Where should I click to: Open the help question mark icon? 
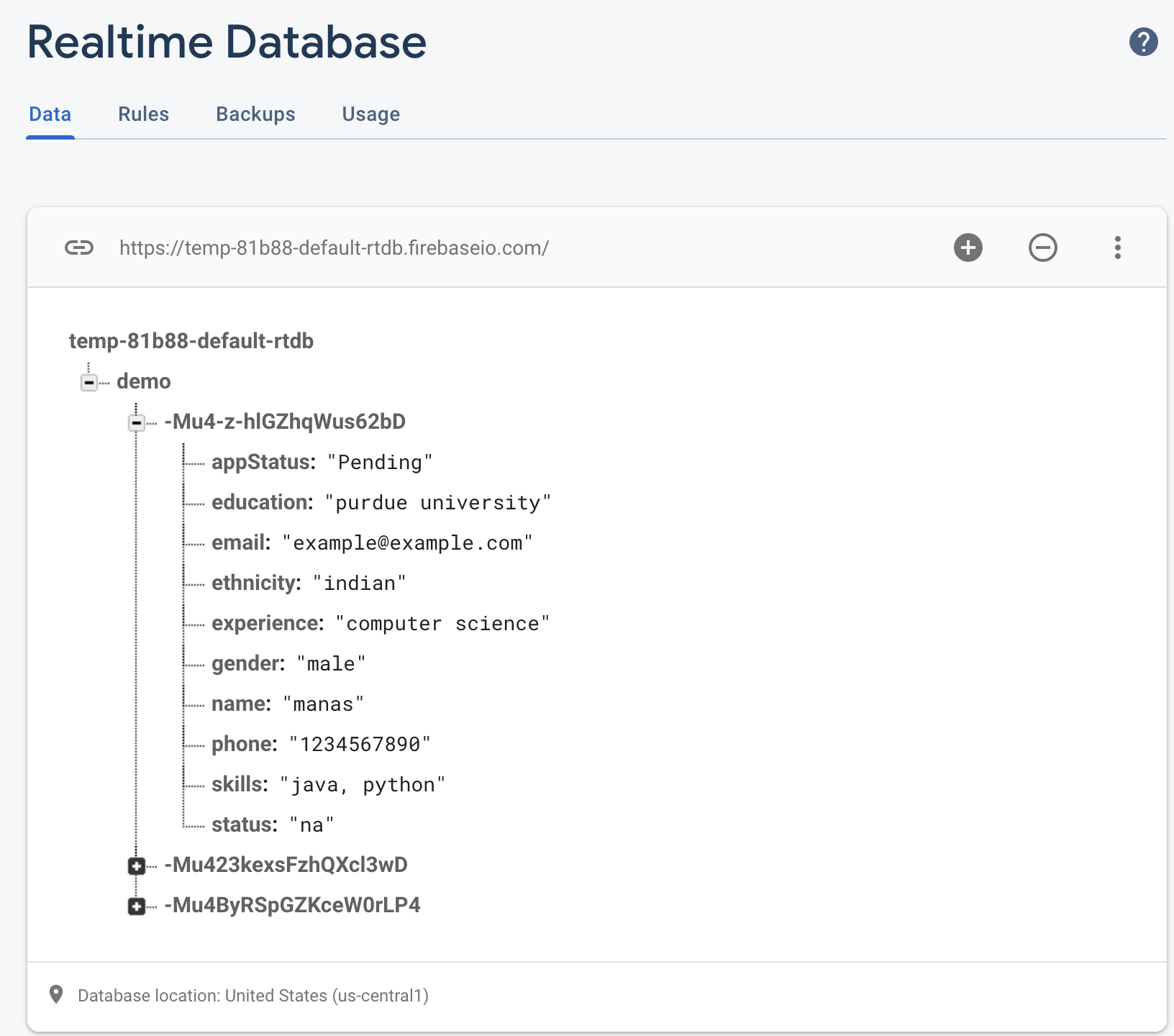click(x=1143, y=42)
